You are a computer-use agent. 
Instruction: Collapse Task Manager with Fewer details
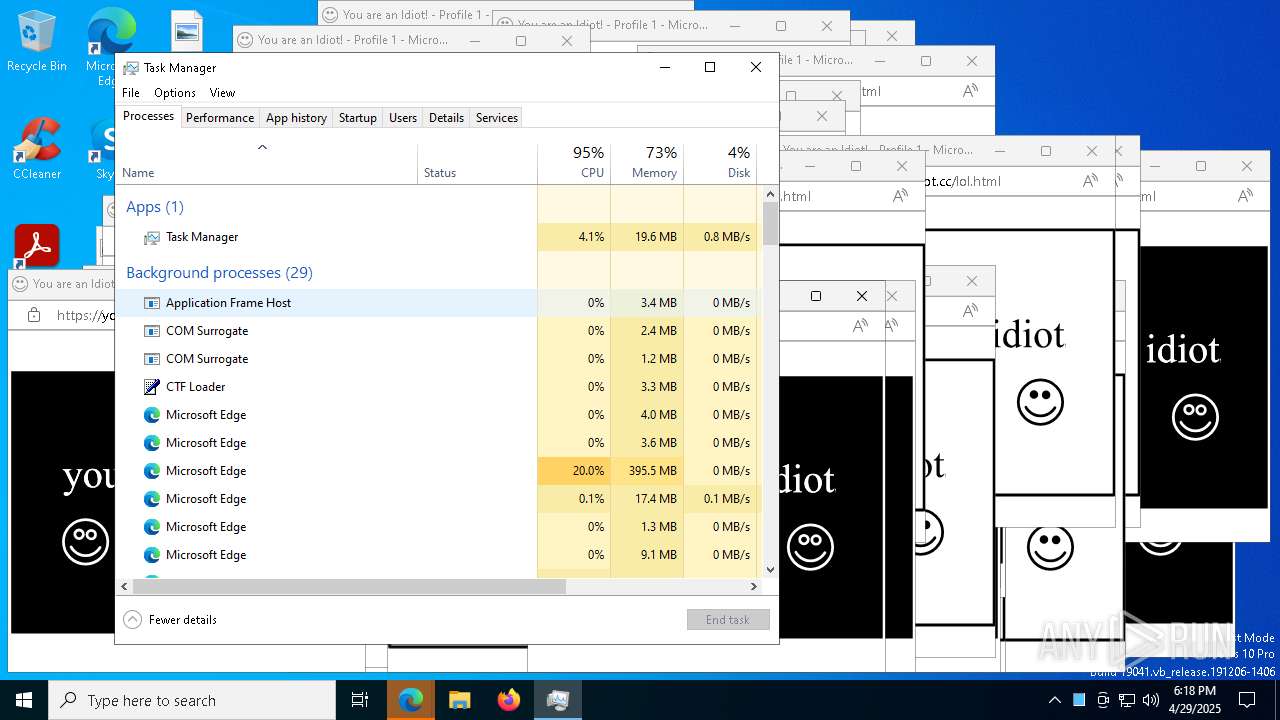170,620
